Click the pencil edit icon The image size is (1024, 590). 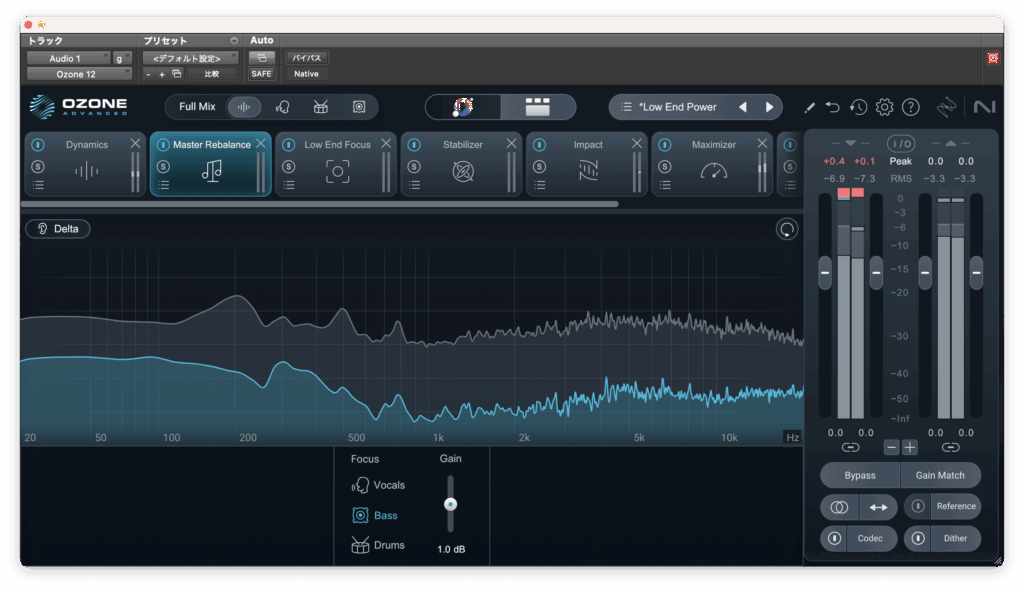click(809, 107)
